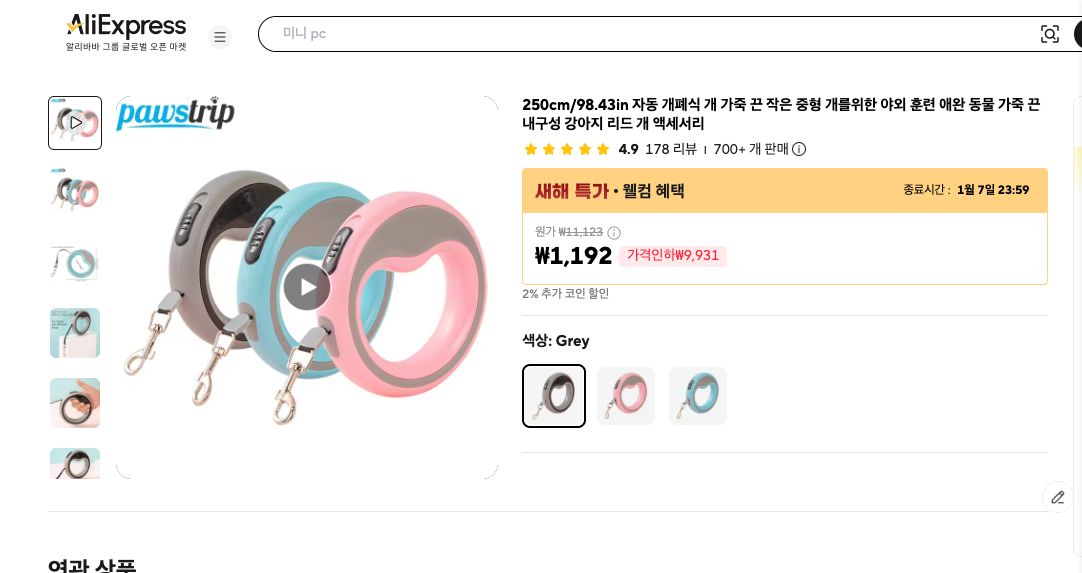This screenshot has width=1082, height=573.
Task: Click the info icon beside original price
Action: point(613,233)
